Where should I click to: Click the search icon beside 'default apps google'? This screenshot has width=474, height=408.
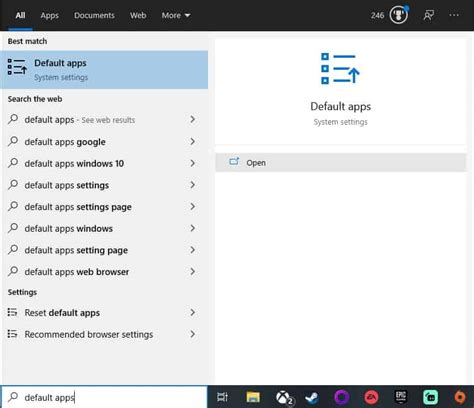13,141
